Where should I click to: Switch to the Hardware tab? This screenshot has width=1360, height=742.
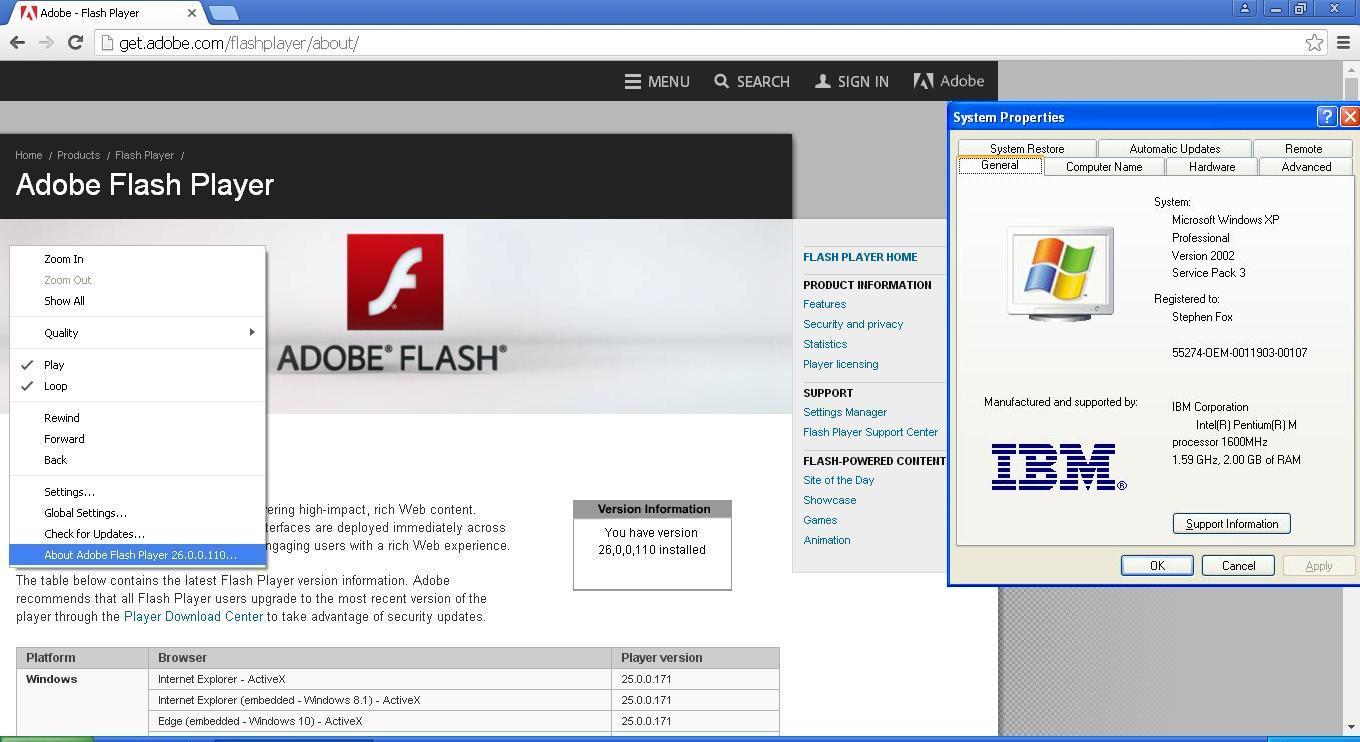tap(1212, 167)
